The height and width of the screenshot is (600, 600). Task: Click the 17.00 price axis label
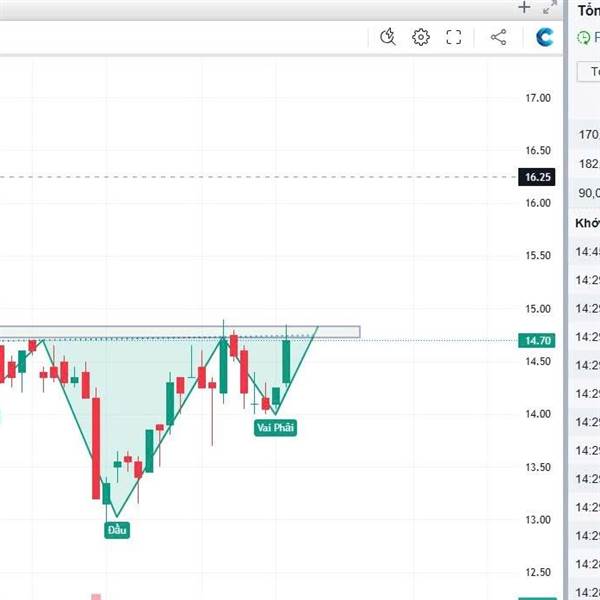coord(538,98)
